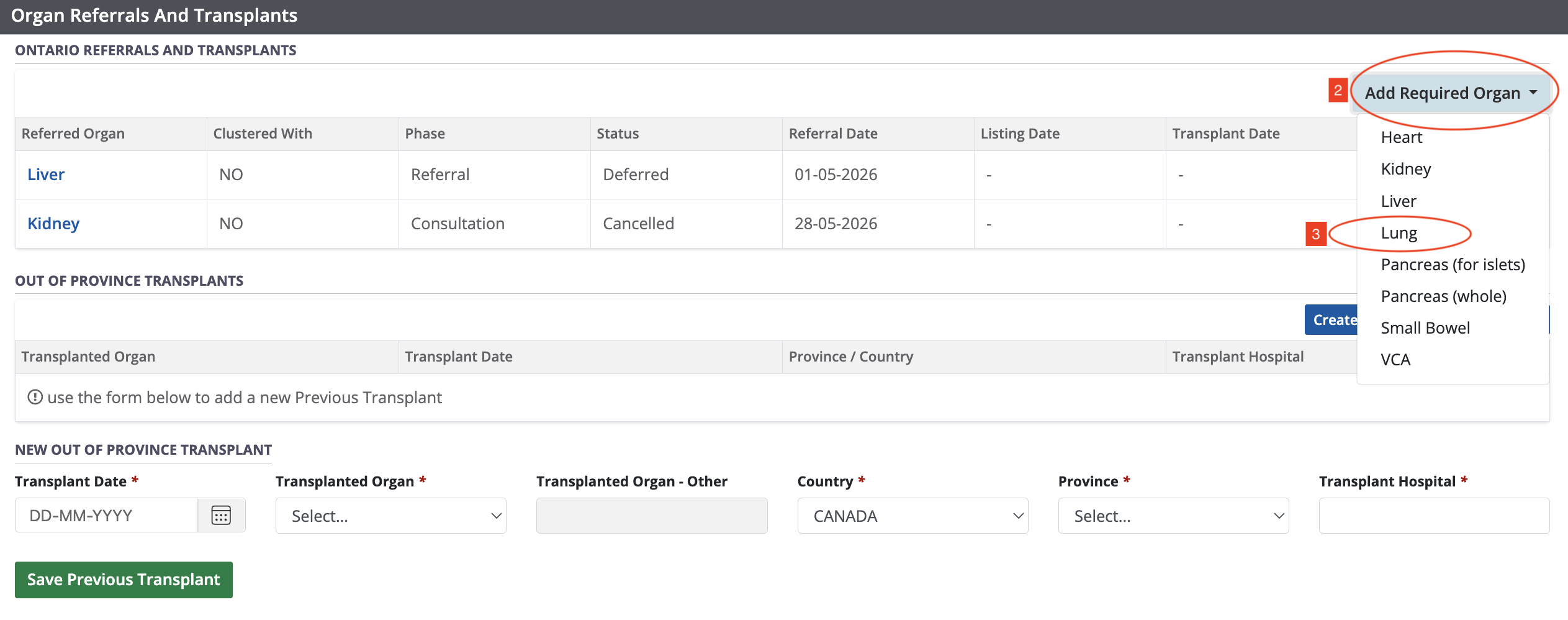Click the Save Previous Transplant button
Viewport: 1568px width, 620px height.
tap(124, 580)
